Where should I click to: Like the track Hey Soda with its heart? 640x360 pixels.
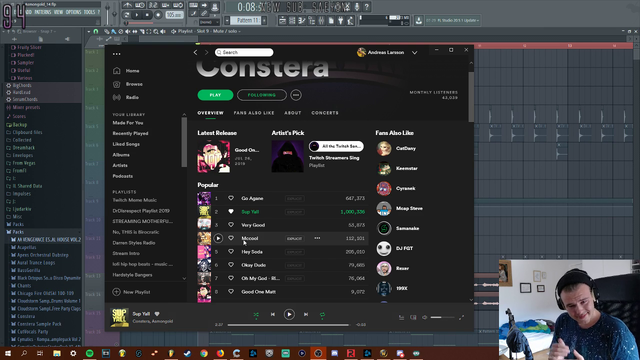coord(231,251)
